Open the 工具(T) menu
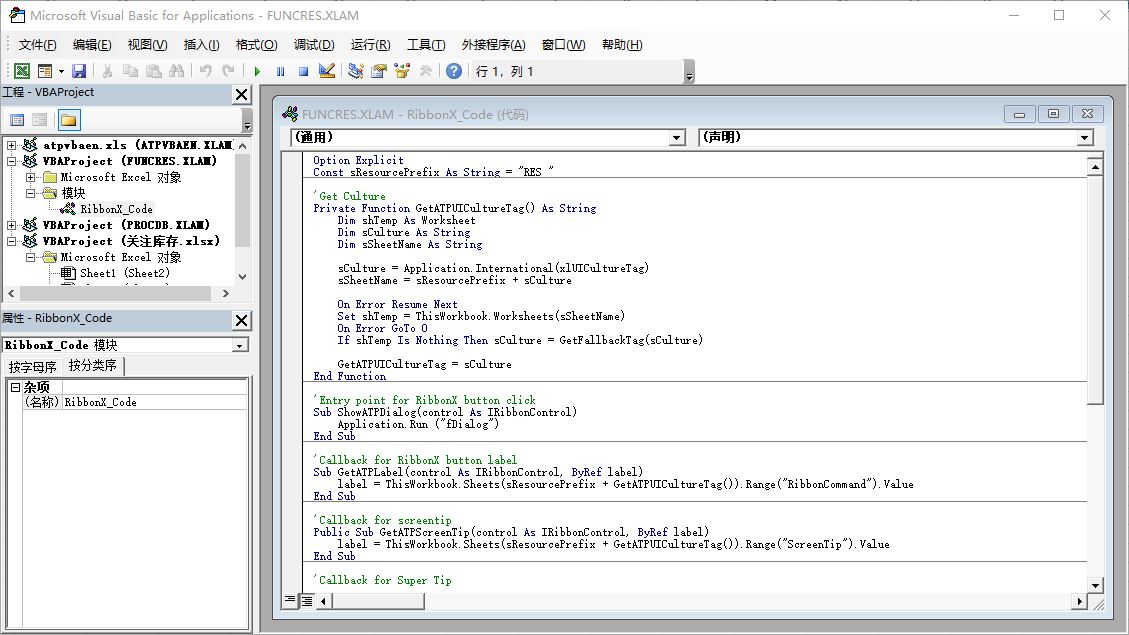1129x635 pixels. pos(426,45)
